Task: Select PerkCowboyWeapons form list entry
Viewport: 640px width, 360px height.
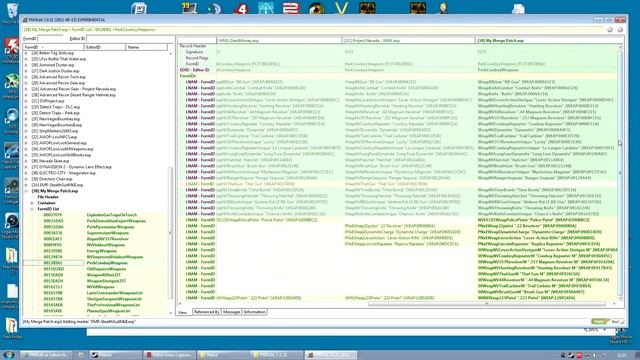Action: pos(107,263)
